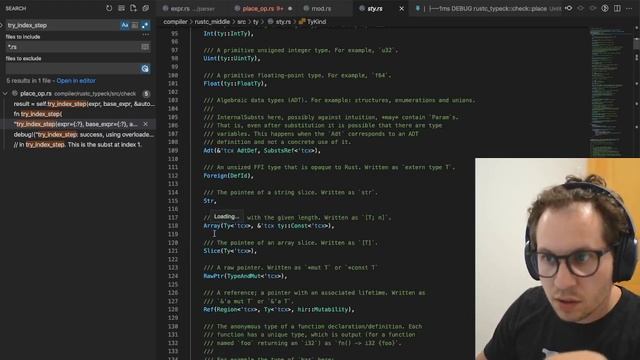Screen dimensions: 640x360
Task: Toggle search details ellipsis below search box
Action: (145, 35)
